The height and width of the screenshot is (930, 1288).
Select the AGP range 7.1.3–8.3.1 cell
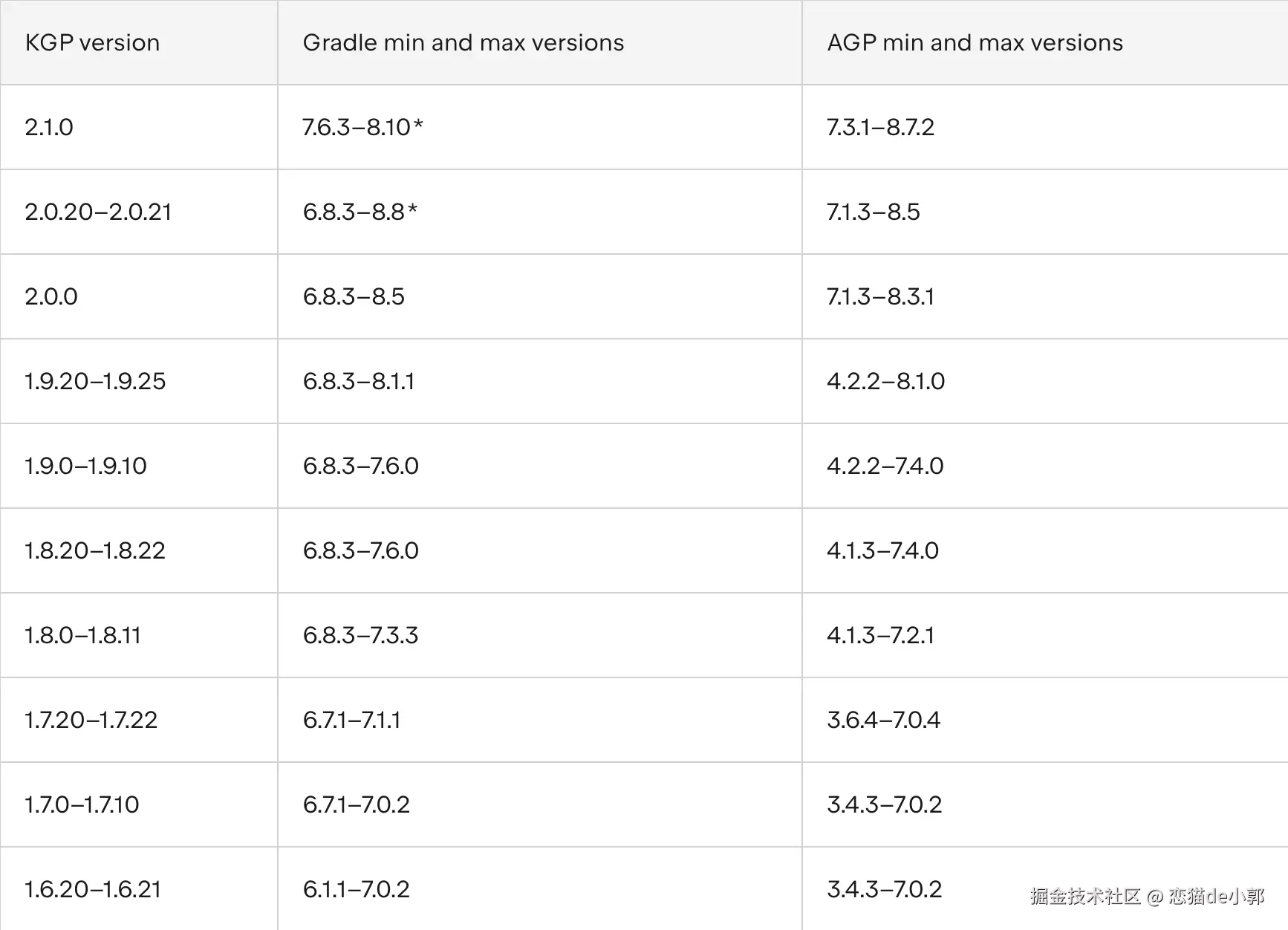click(x=880, y=297)
